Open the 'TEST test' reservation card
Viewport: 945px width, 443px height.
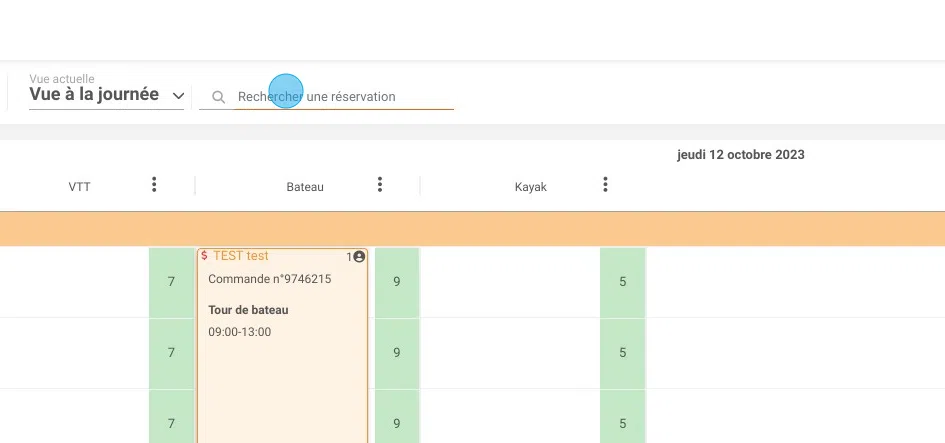[x=282, y=345]
